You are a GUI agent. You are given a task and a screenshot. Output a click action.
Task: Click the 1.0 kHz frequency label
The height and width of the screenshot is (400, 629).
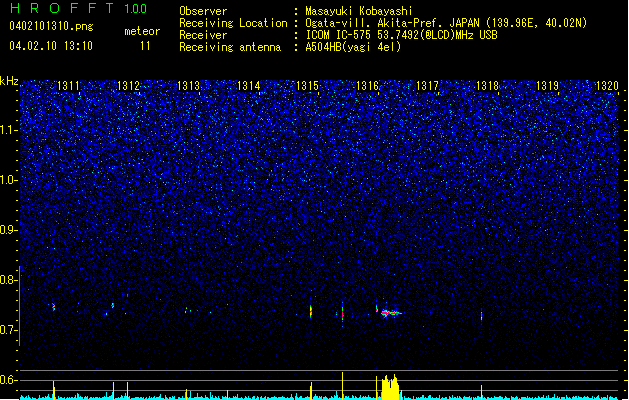tap(8, 180)
